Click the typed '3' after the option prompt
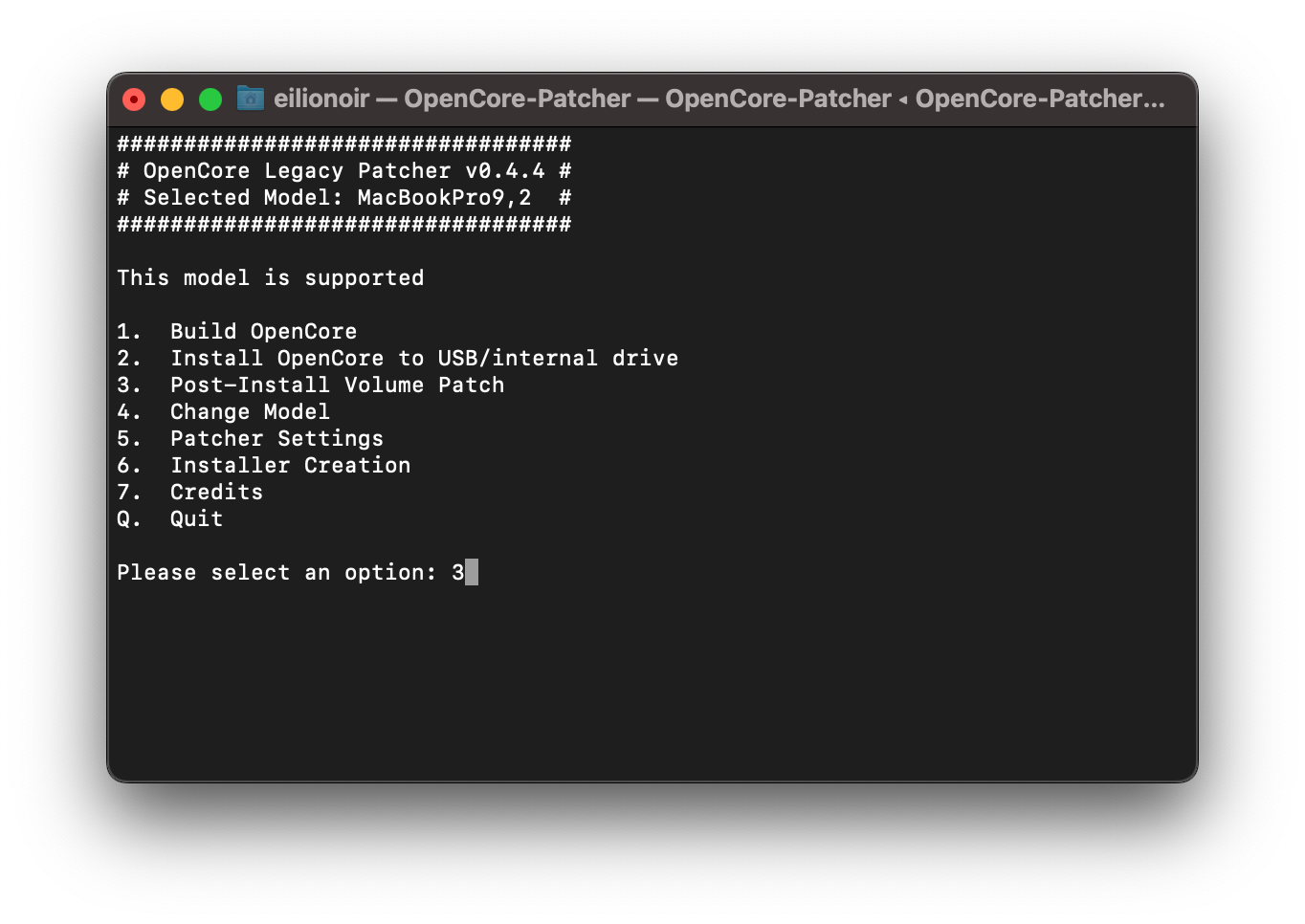Viewport: 1305px width, 924px height. 457,573
